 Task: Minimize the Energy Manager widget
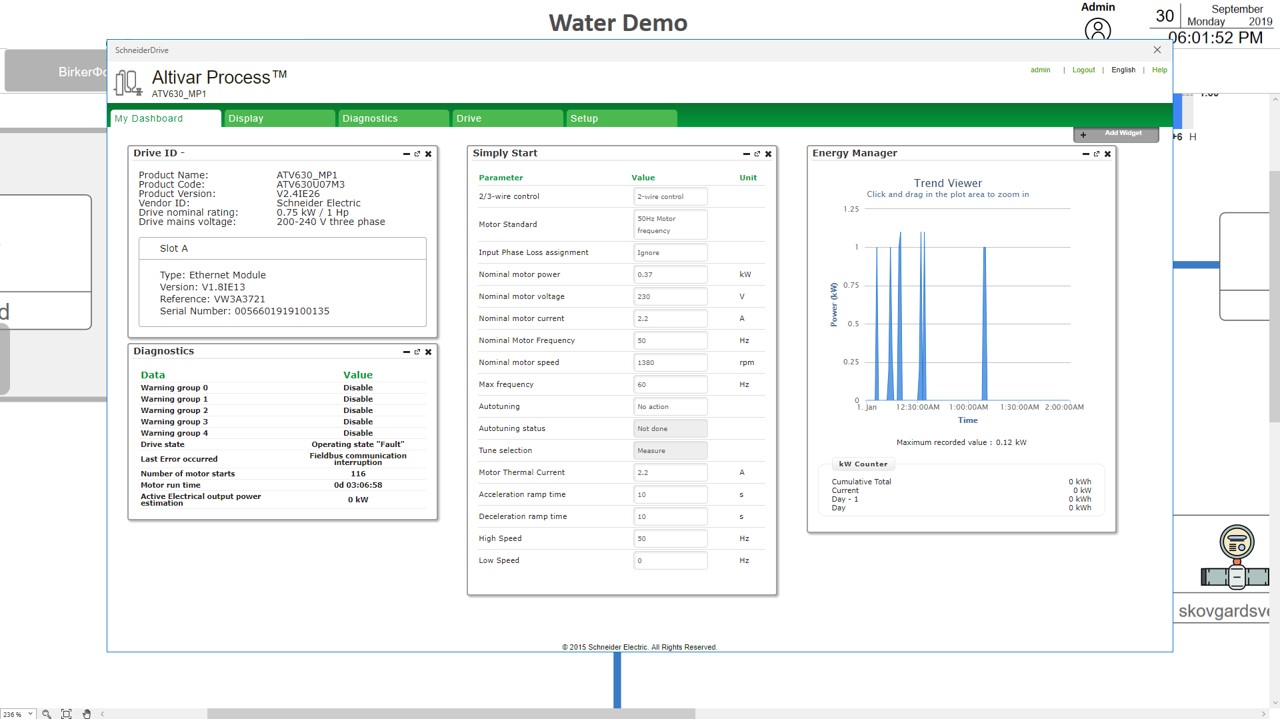pos(1085,154)
